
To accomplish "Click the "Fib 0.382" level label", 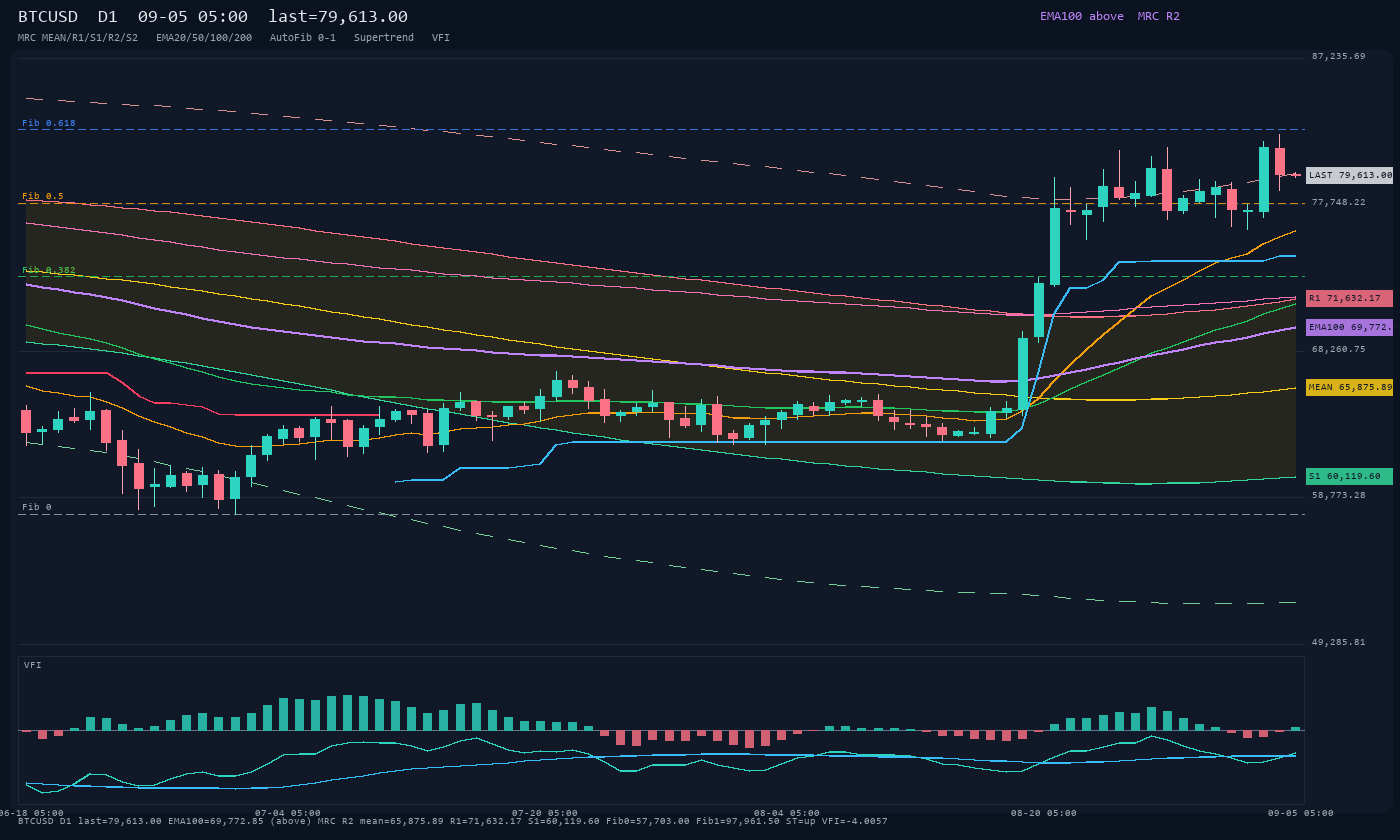I will [x=49, y=270].
